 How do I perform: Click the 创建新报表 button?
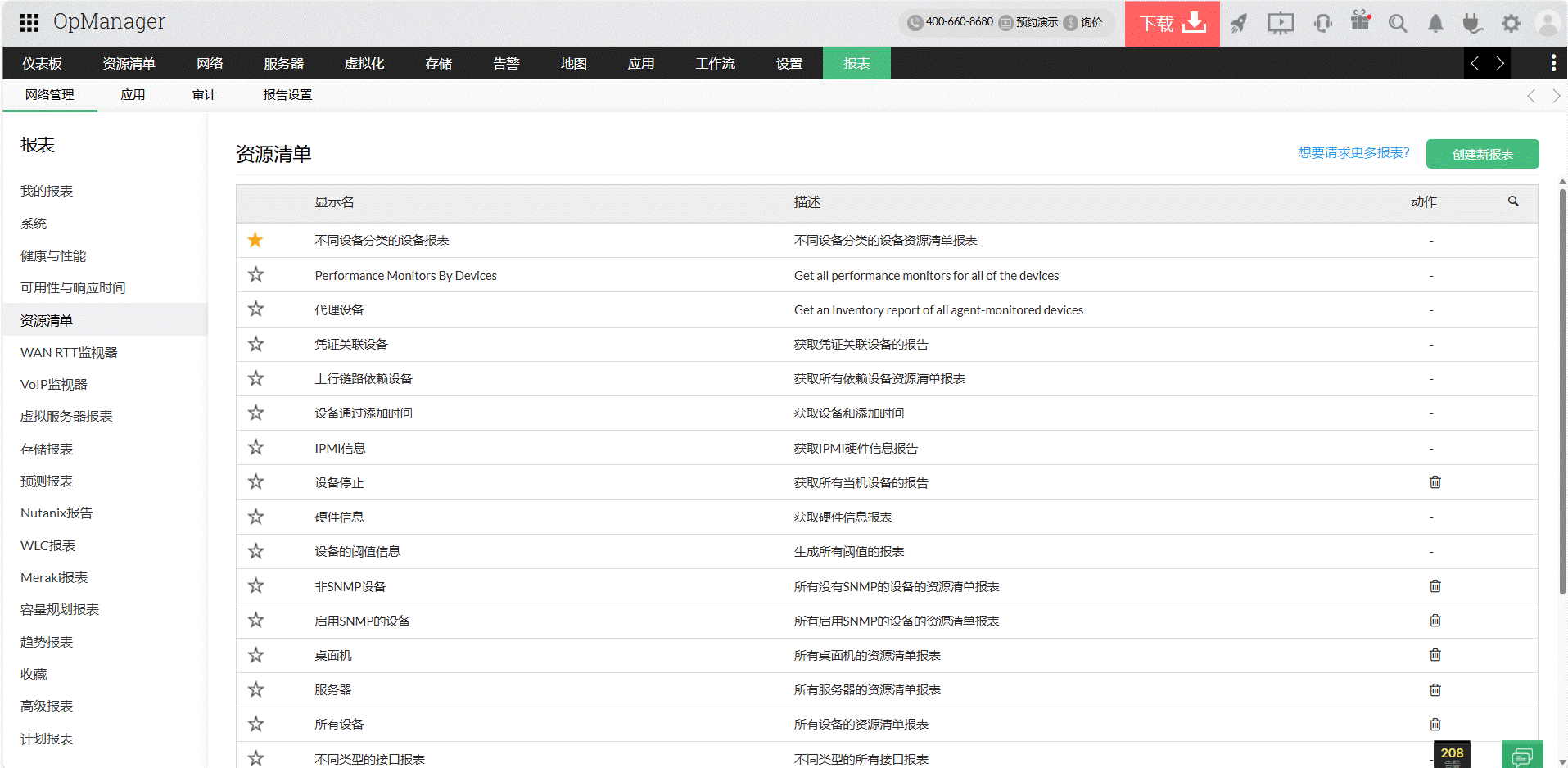pyautogui.click(x=1482, y=154)
